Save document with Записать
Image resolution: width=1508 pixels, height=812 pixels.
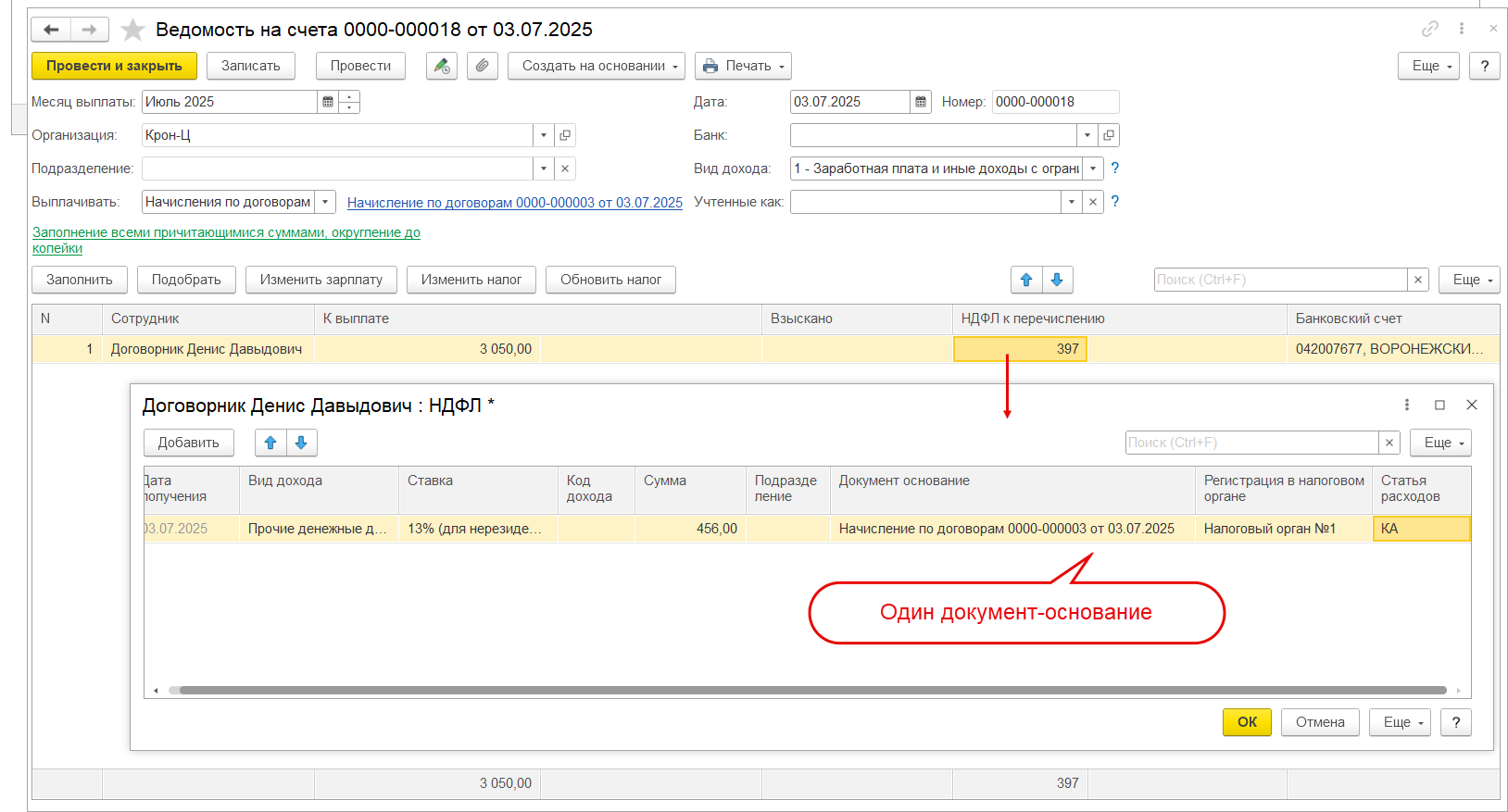tap(251, 66)
